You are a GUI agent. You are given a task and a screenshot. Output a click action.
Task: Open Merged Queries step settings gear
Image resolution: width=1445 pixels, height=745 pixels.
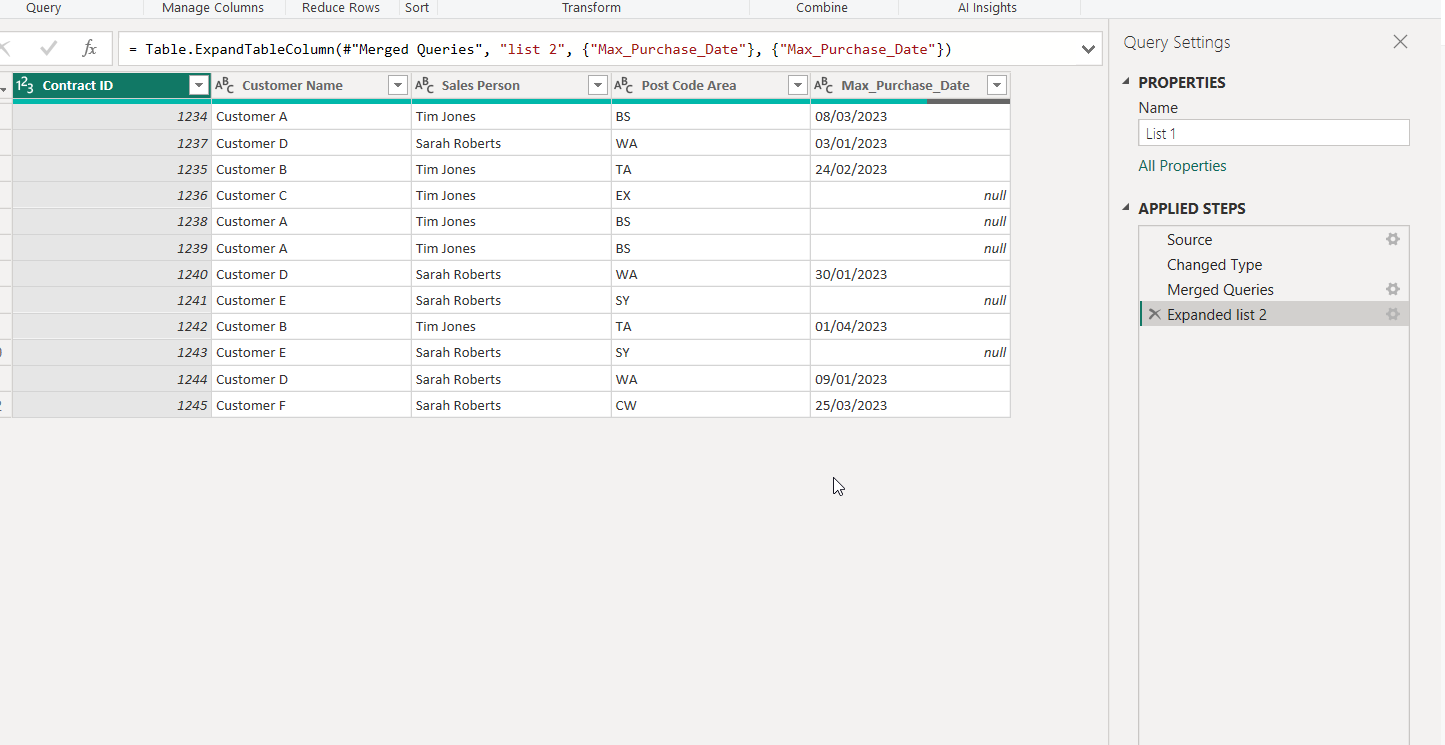pos(1392,290)
